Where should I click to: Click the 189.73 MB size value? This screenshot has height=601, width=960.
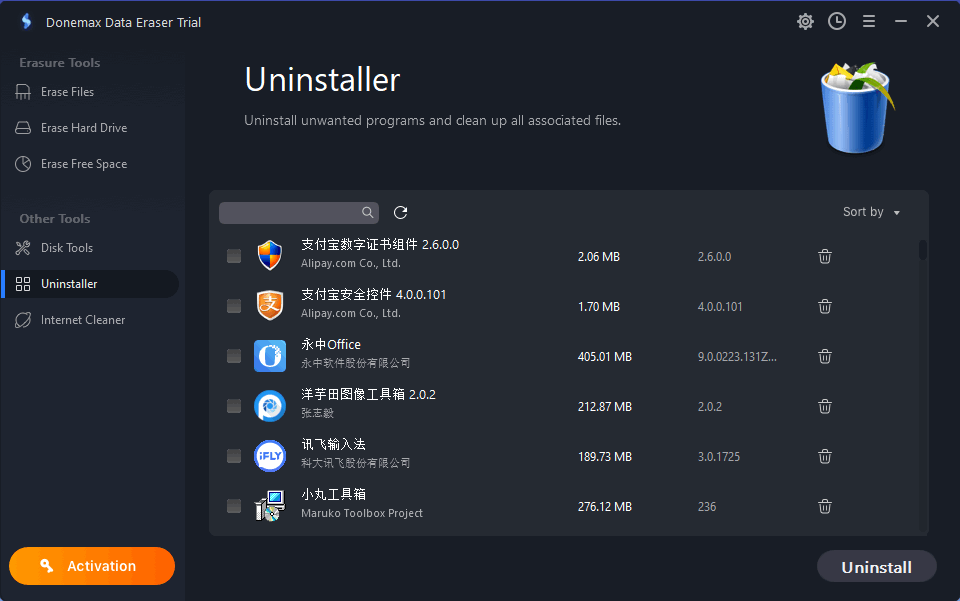pyautogui.click(x=605, y=457)
